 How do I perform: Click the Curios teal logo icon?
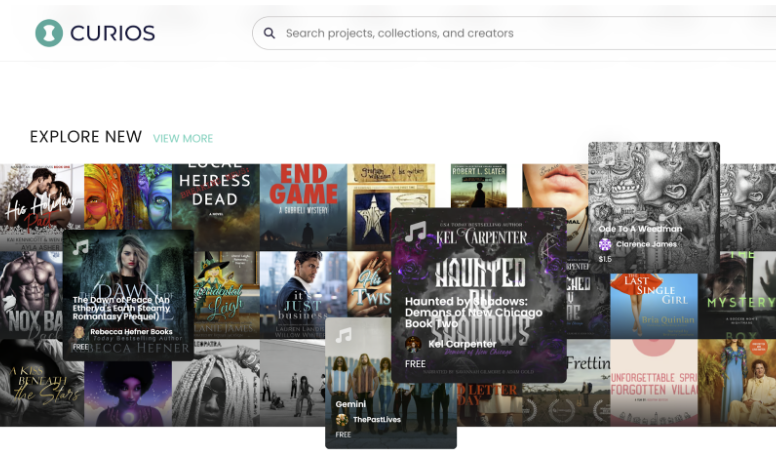pos(49,33)
